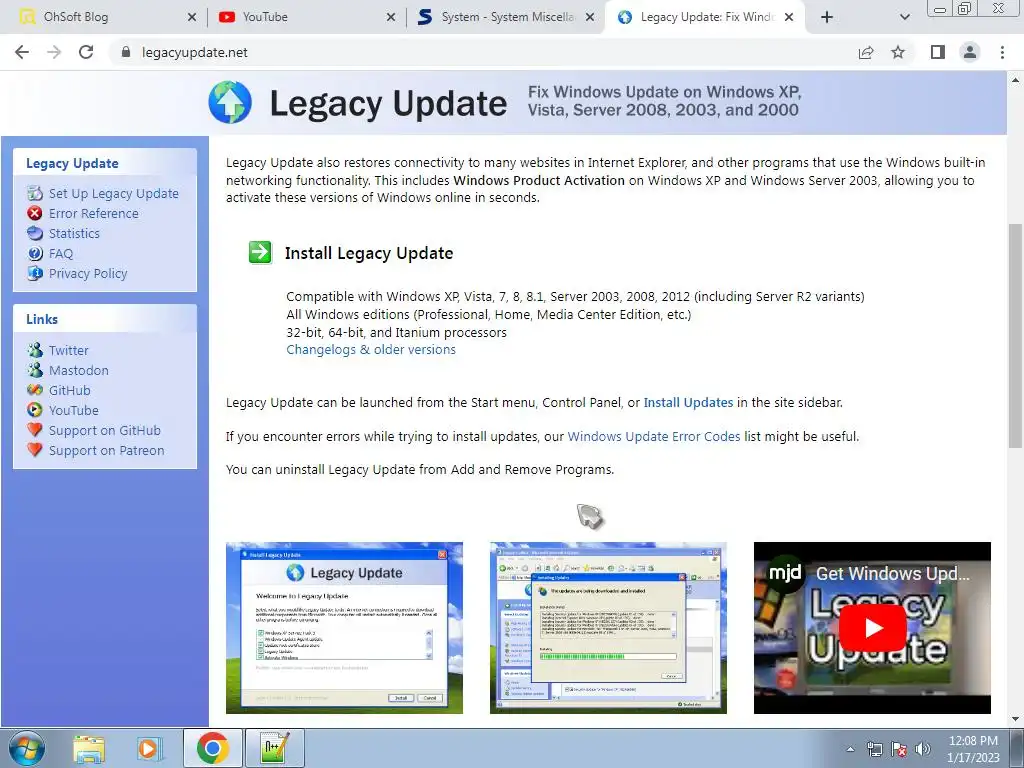Image resolution: width=1024 pixels, height=768 pixels.
Task: Open the updates downloading screenshot thumbnail
Action: tap(608, 628)
